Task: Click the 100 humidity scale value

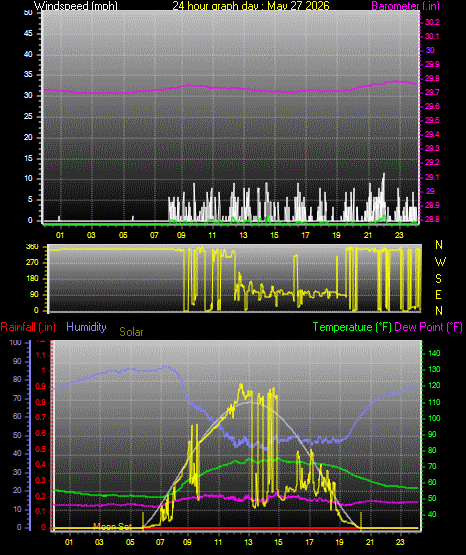Action: point(15,343)
